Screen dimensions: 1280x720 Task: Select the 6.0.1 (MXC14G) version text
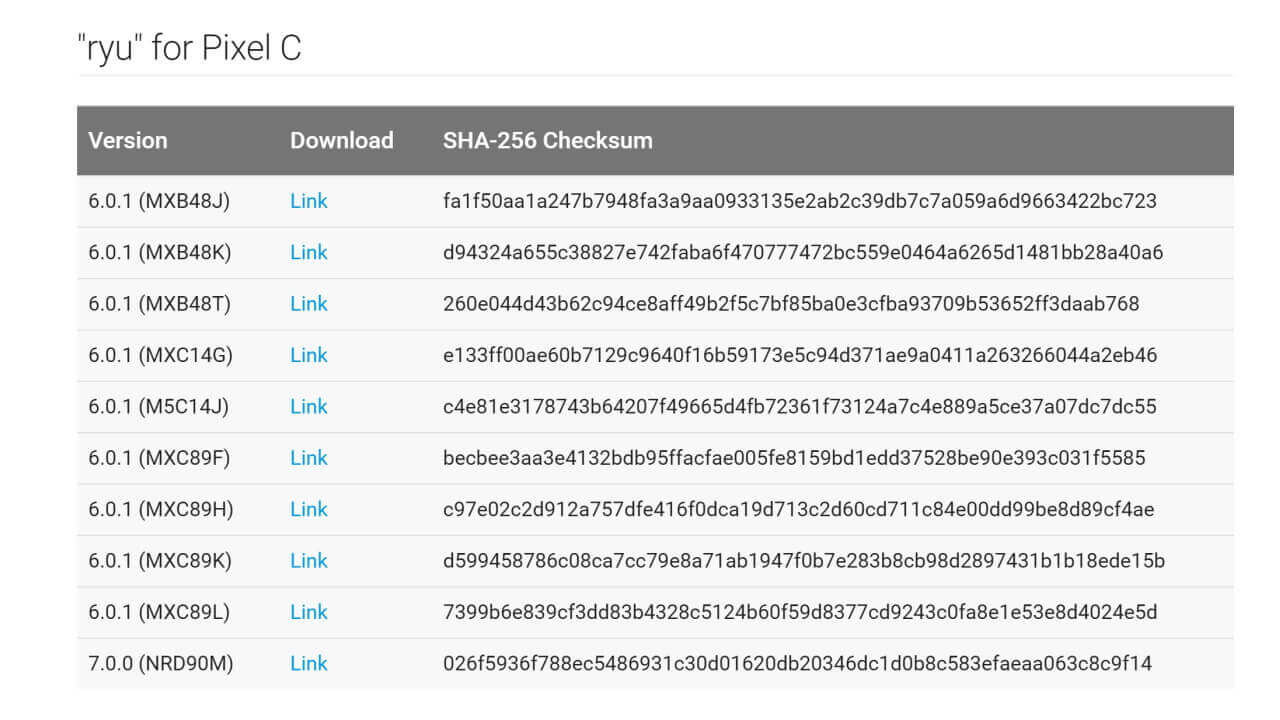coord(160,355)
